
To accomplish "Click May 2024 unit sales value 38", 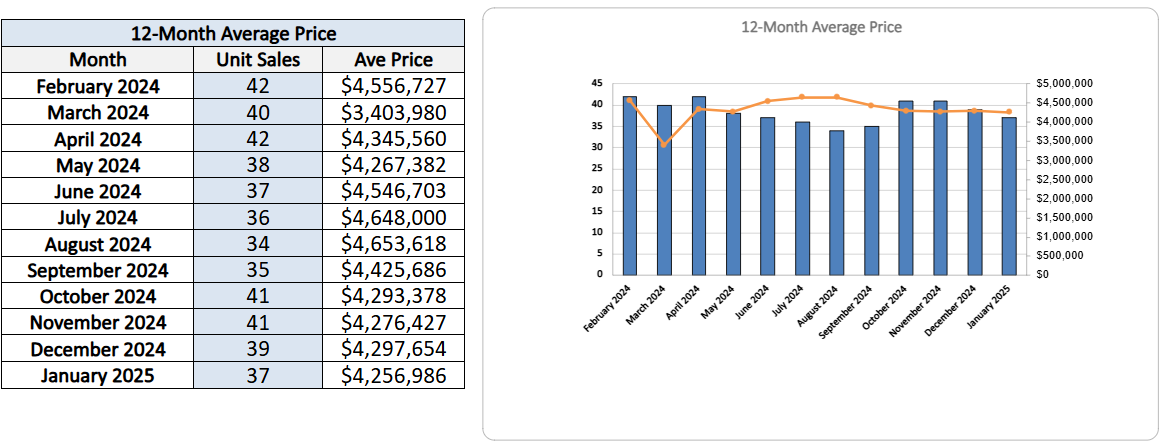I will click(258, 165).
